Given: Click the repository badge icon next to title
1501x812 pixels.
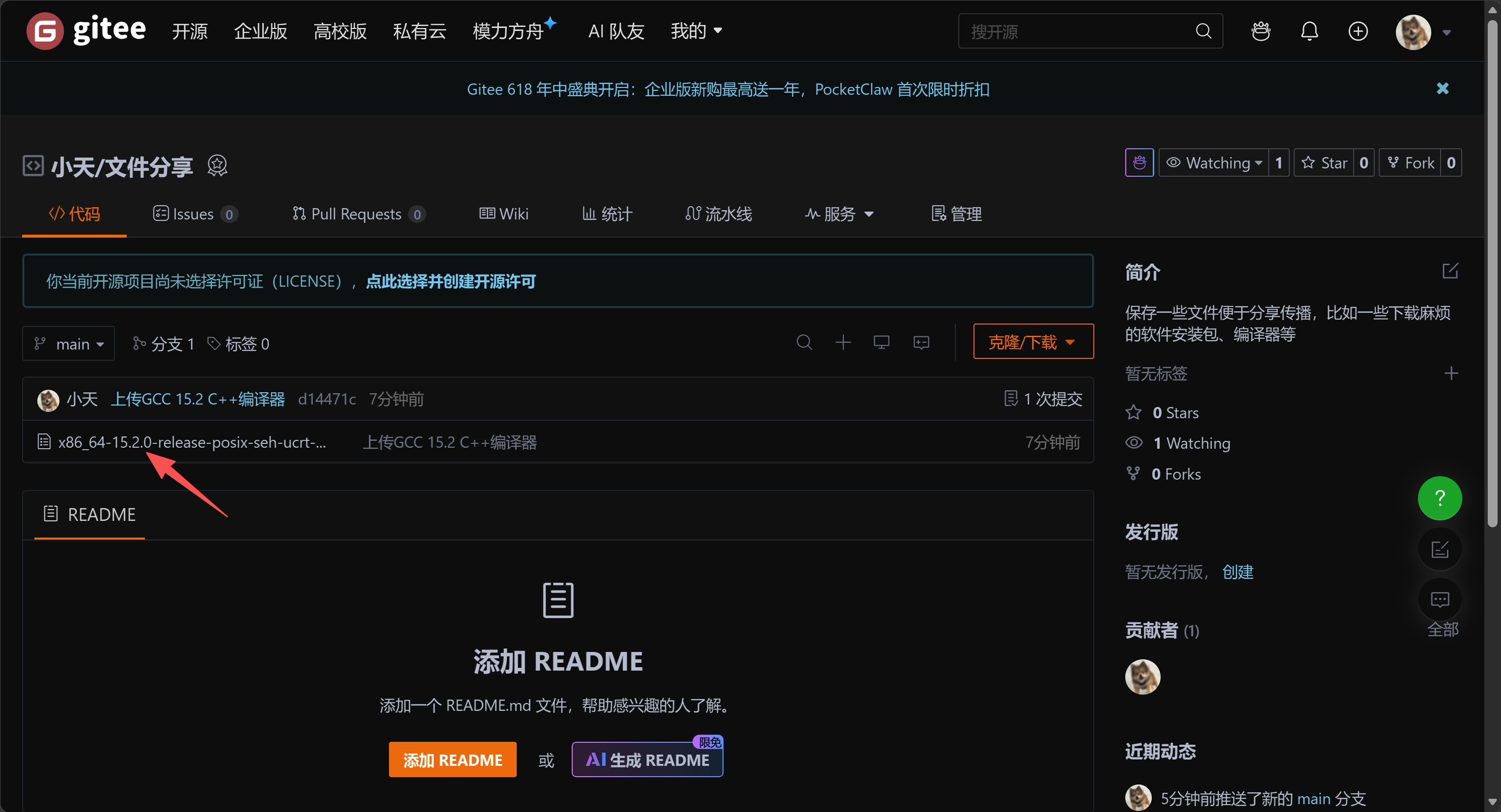Looking at the screenshot, I should 218,166.
